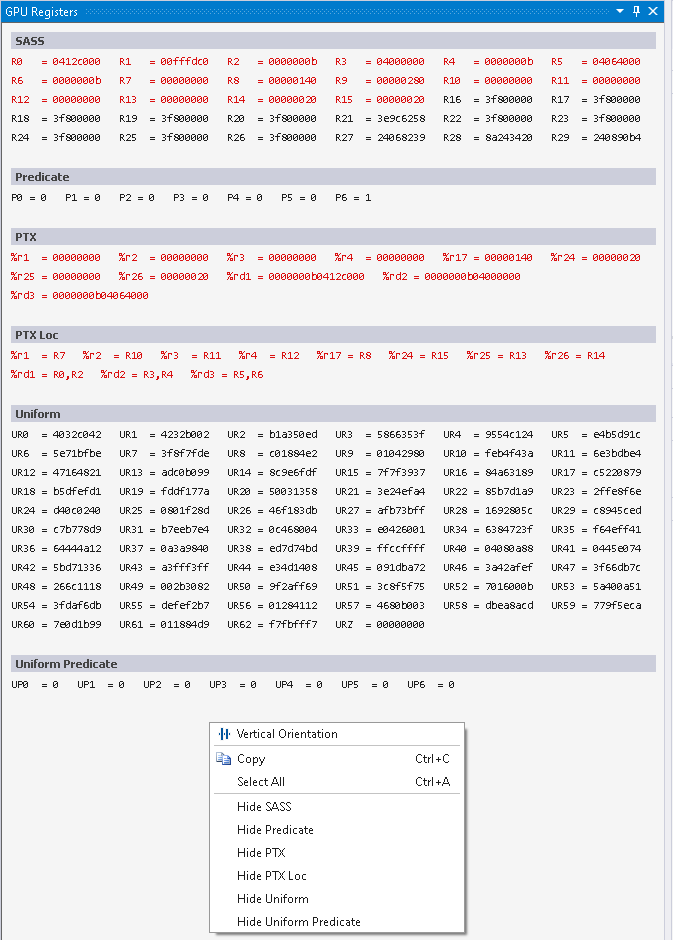Choose Select All from the context menu
This screenshot has width=673, height=940.
tap(261, 782)
